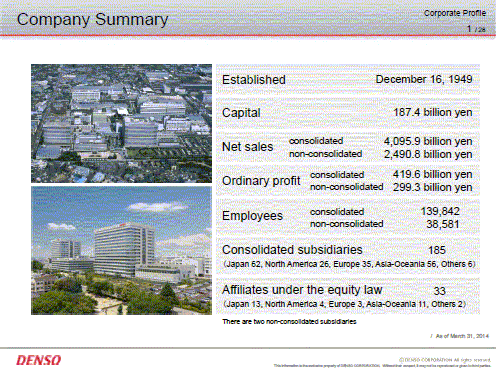The height and width of the screenshot is (372, 497).
Task: Click the December 16, 1949 date
Action: [424, 79]
